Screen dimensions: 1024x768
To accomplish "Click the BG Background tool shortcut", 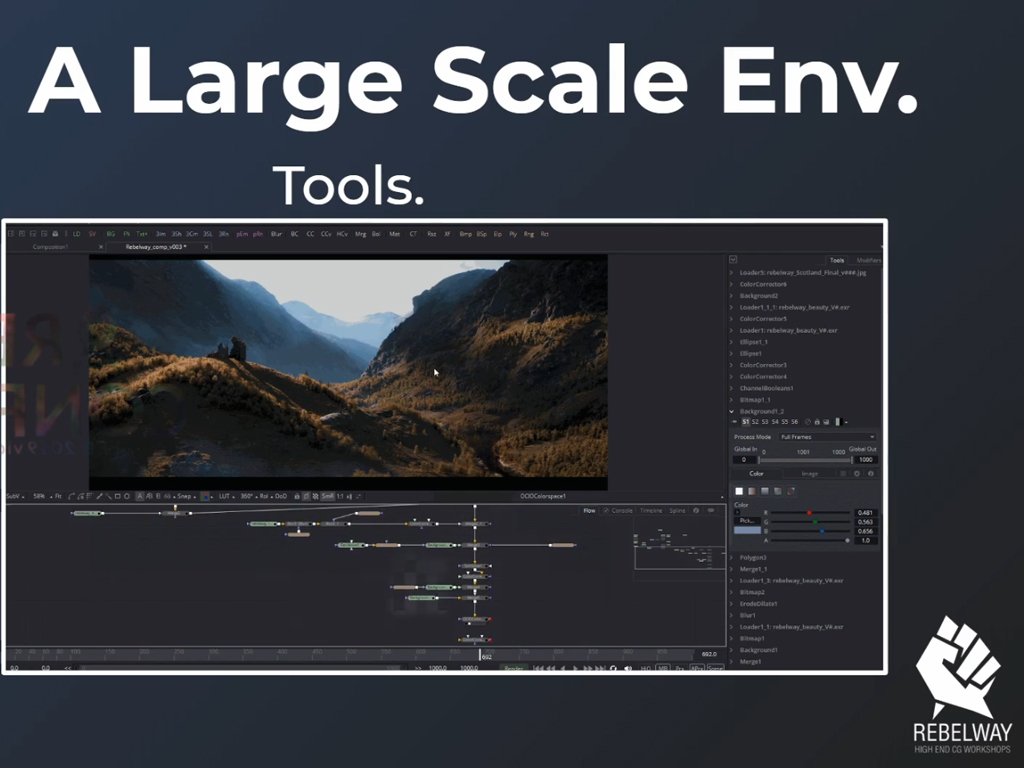I will [x=110, y=234].
